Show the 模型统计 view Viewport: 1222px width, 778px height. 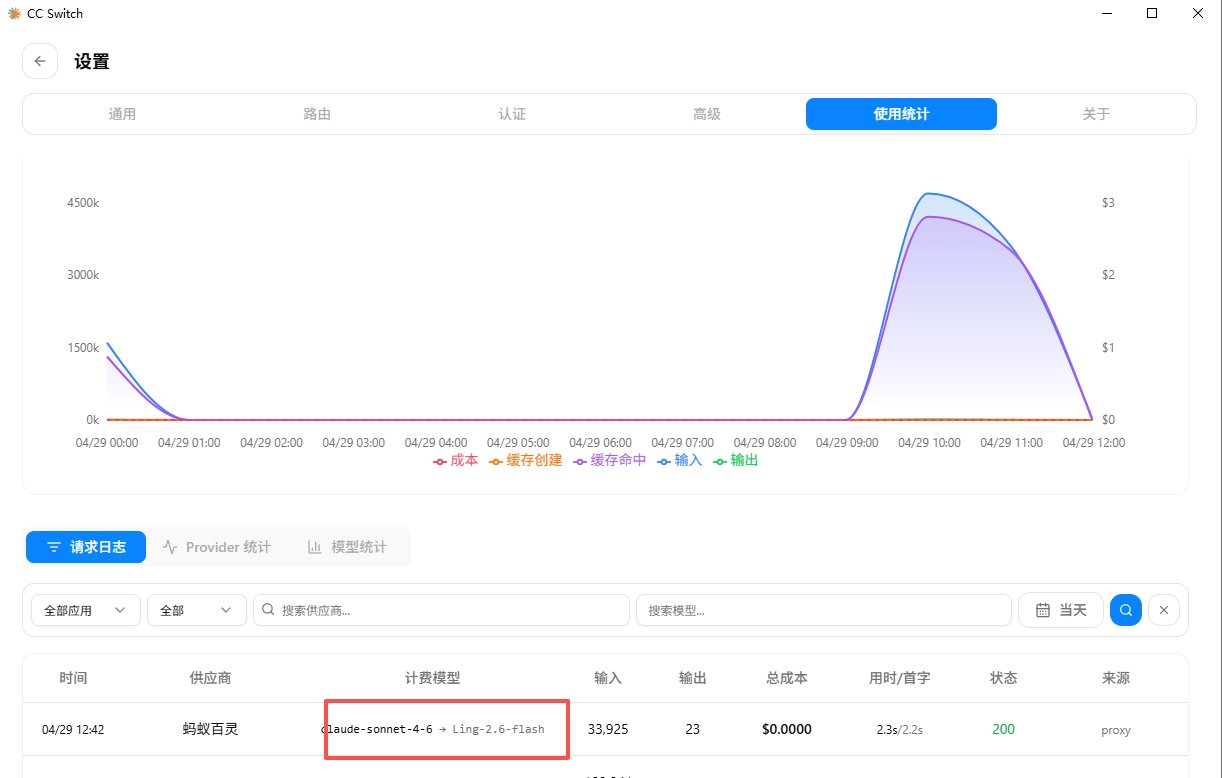[348, 547]
